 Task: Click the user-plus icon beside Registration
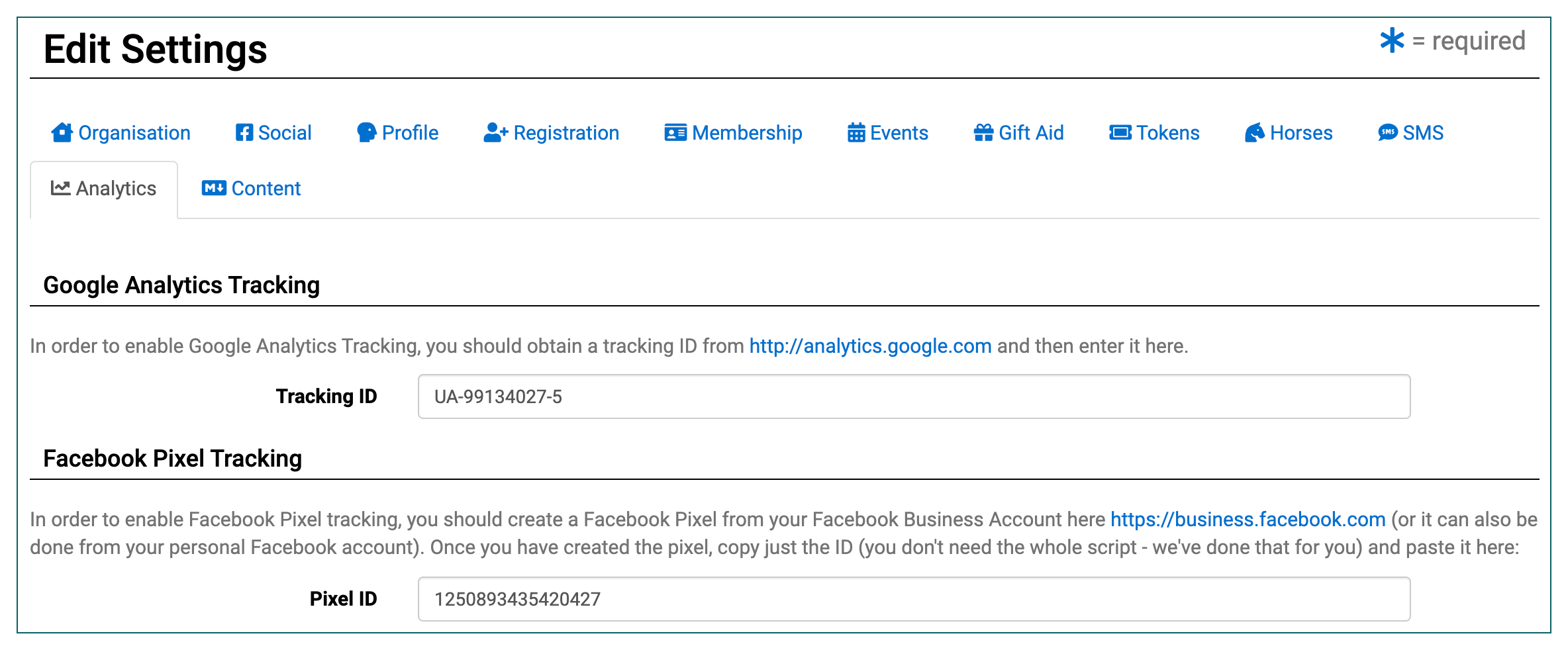(496, 132)
